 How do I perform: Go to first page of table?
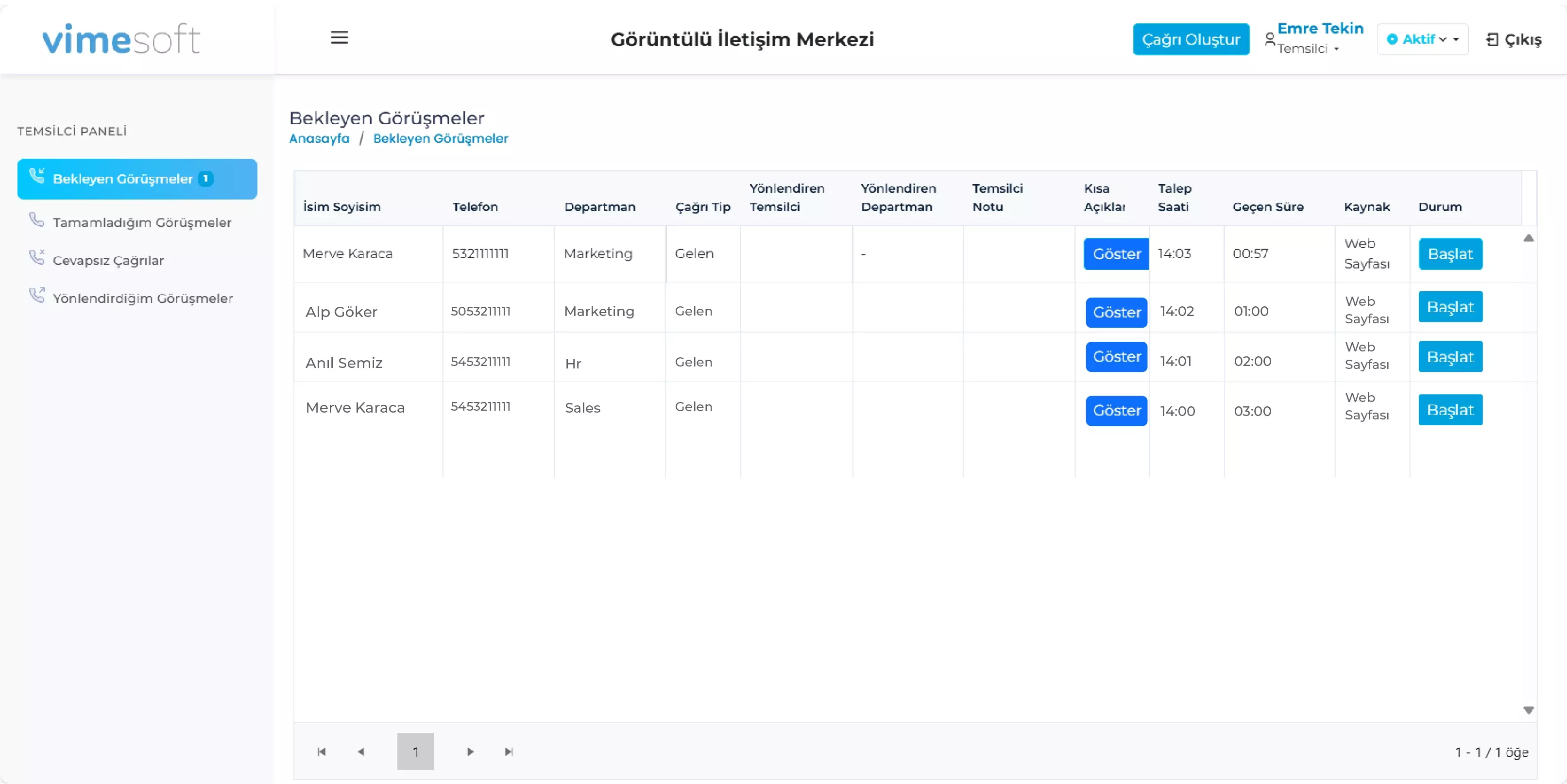click(x=322, y=752)
